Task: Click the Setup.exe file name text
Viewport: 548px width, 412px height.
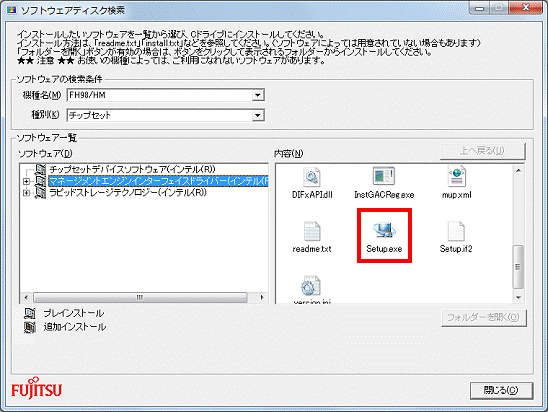Action: [384, 249]
